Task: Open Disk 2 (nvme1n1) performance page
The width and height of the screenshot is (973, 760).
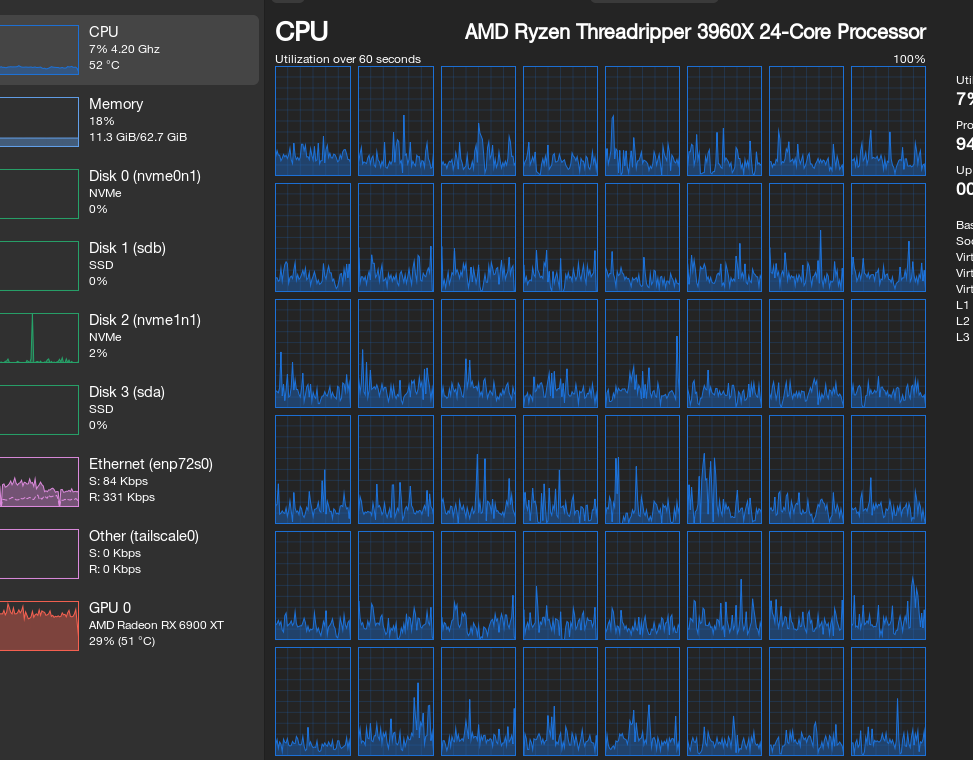Action: tap(128, 338)
